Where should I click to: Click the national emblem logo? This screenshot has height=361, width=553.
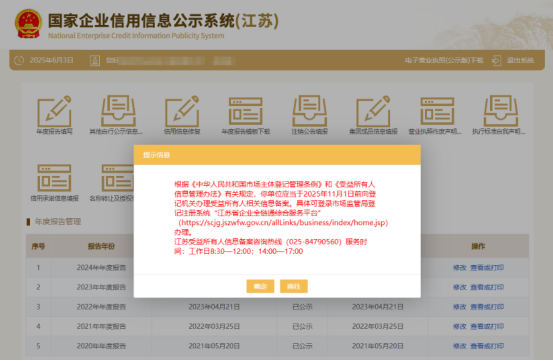pyautogui.click(x=28, y=24)
